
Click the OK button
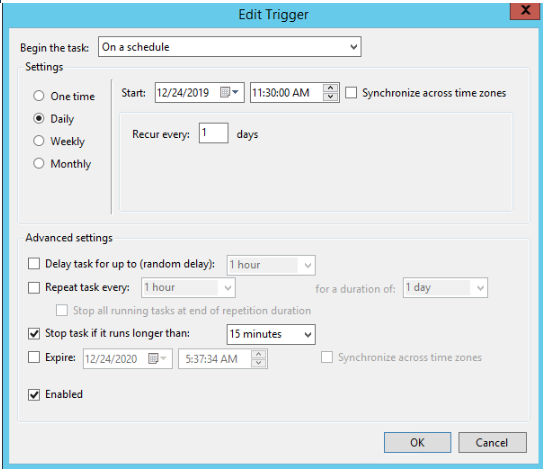(417, 442)
